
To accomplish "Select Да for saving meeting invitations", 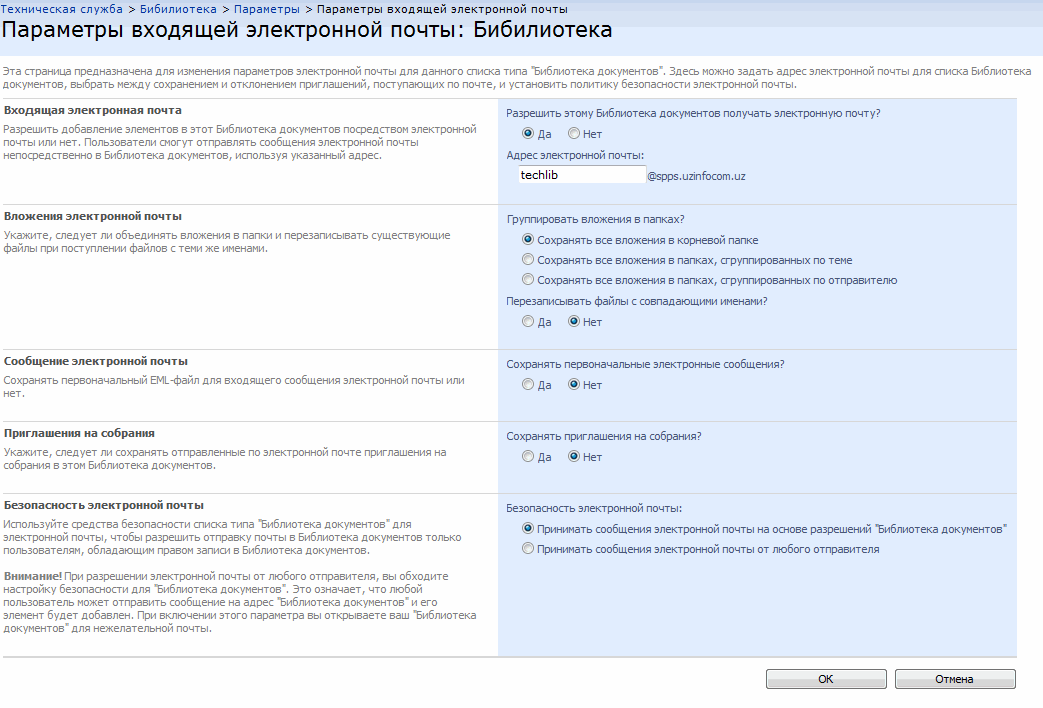I will click(528, 457).
